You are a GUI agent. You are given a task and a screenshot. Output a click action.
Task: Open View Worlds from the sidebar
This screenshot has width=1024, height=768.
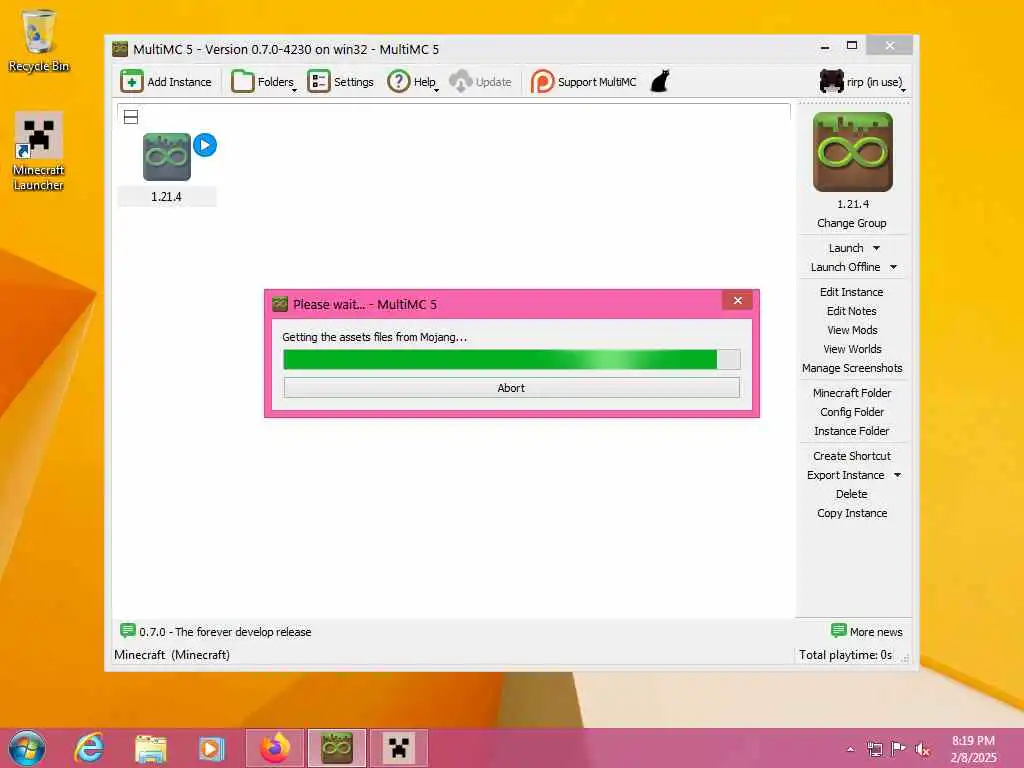coord(852,349)
